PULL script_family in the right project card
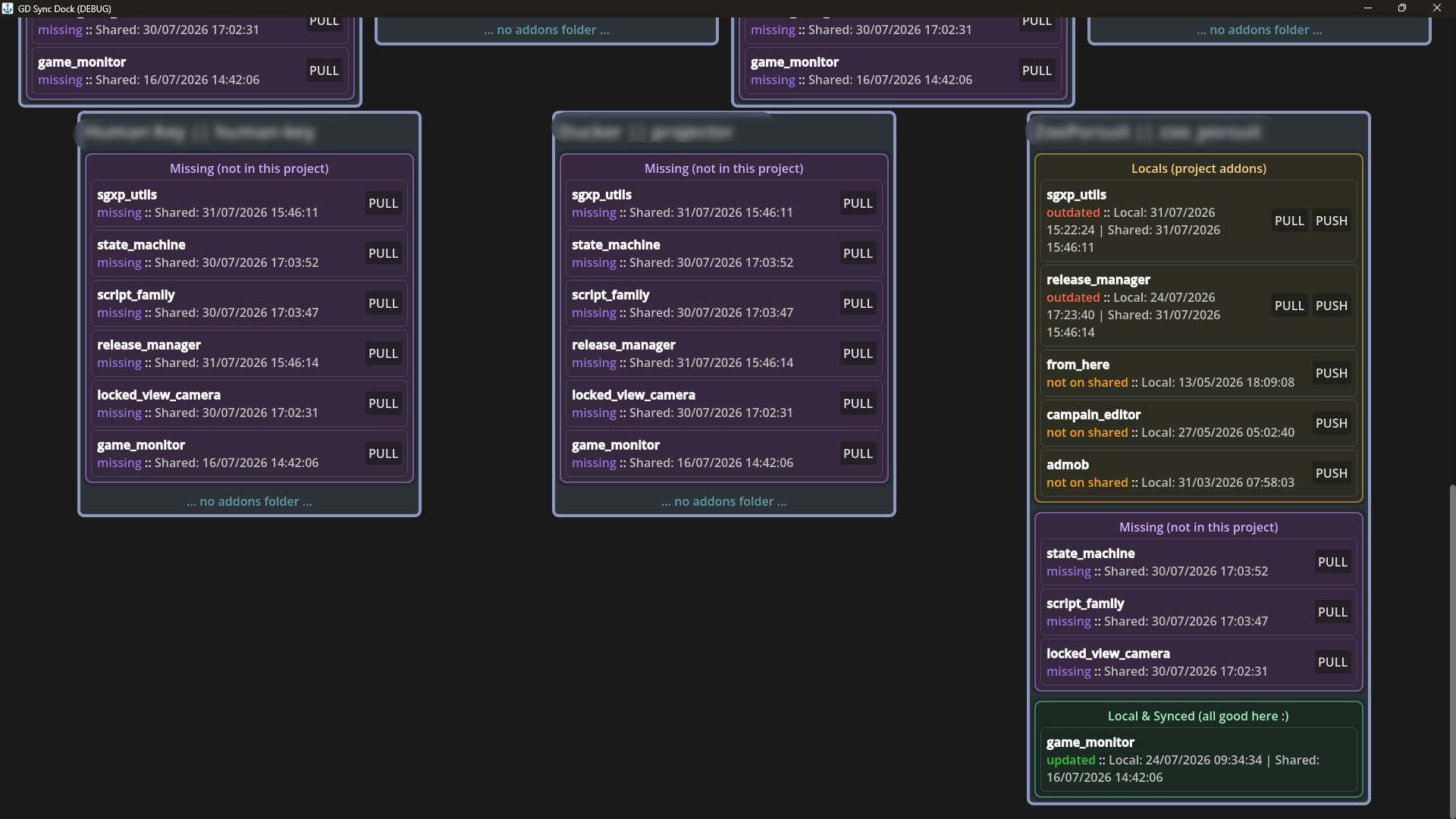Screen dimensions: 1456x819 1332,612
